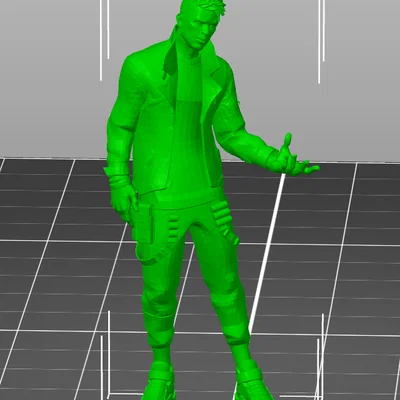Click the shoe below the other leg
Image resolution: width=400 pixels, height=400 pixels.
(252, 383)
